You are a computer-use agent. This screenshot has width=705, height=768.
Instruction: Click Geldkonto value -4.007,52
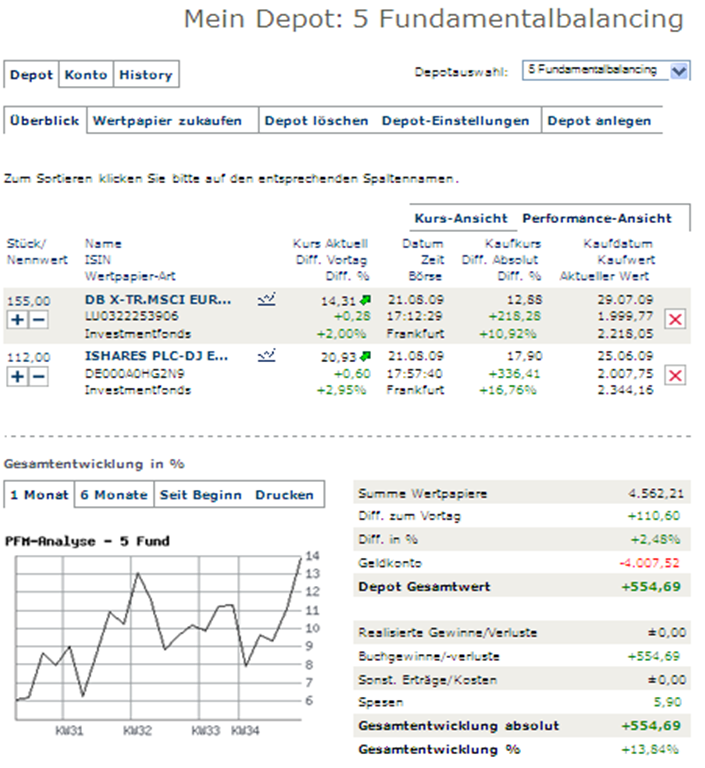650,563
